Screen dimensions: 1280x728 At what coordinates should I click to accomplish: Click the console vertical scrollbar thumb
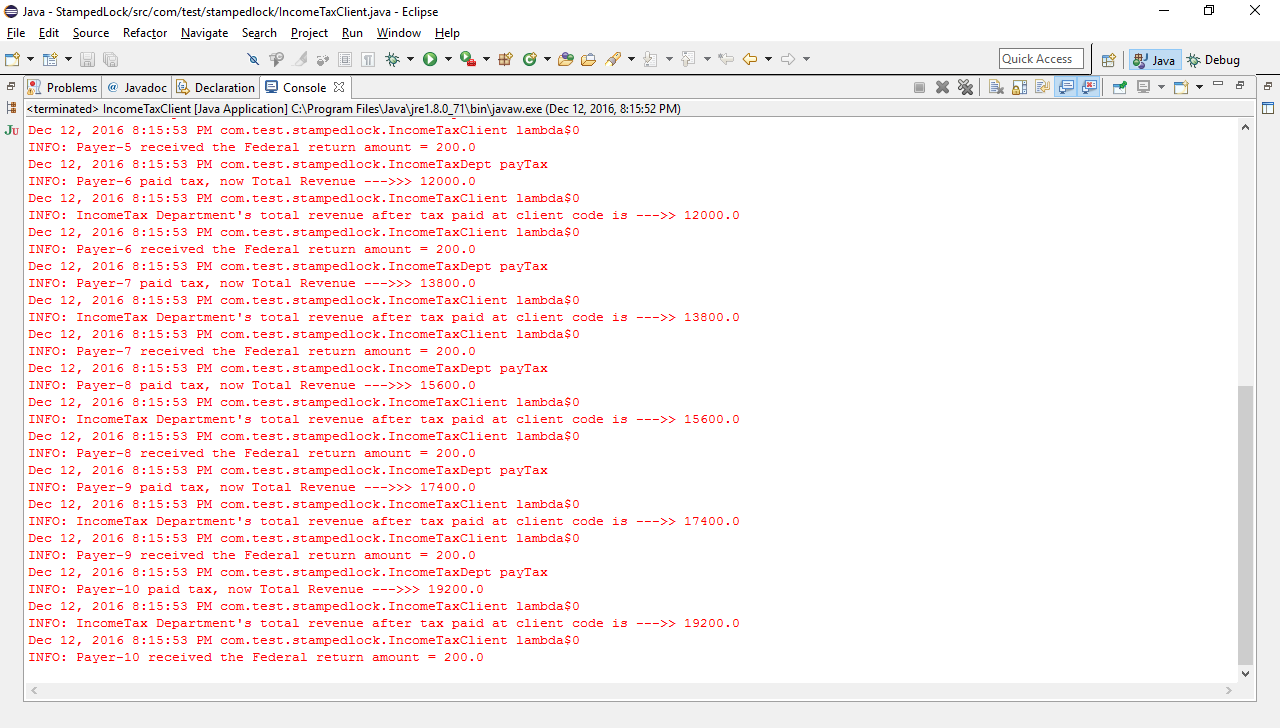pyautogui.click(x=1245, y=525)
